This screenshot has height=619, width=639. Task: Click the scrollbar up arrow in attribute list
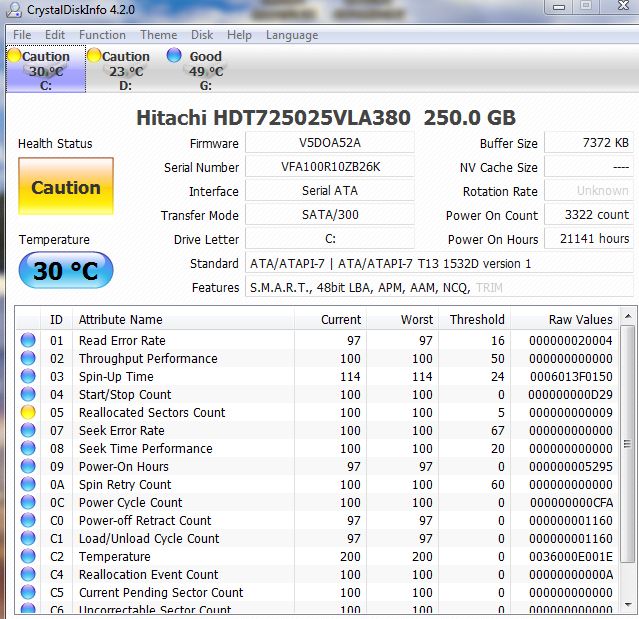(628, 316)
